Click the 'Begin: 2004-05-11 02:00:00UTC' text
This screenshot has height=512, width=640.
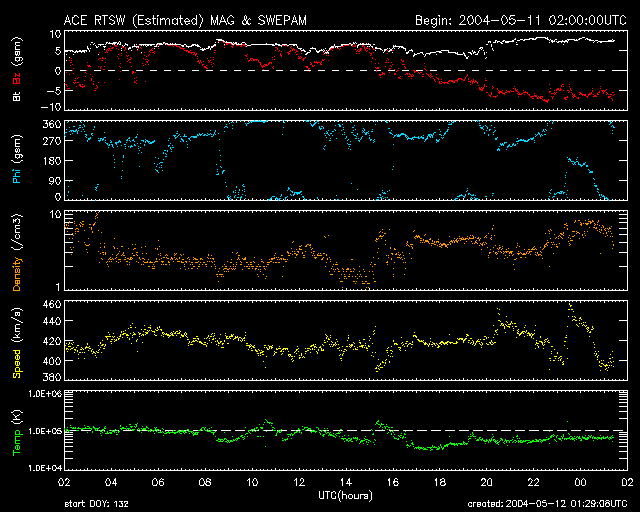click(x=521, y=20)
